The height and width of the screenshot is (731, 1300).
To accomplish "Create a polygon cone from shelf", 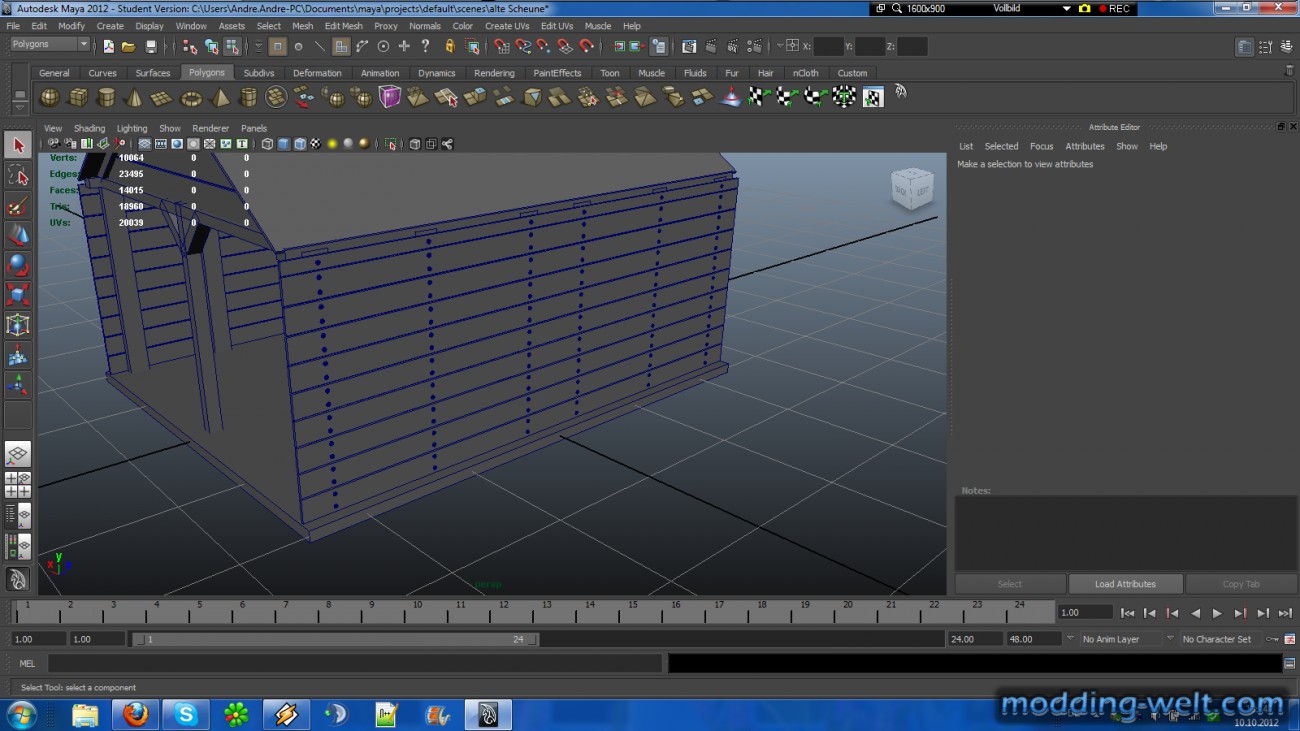I will pos(133,97).
